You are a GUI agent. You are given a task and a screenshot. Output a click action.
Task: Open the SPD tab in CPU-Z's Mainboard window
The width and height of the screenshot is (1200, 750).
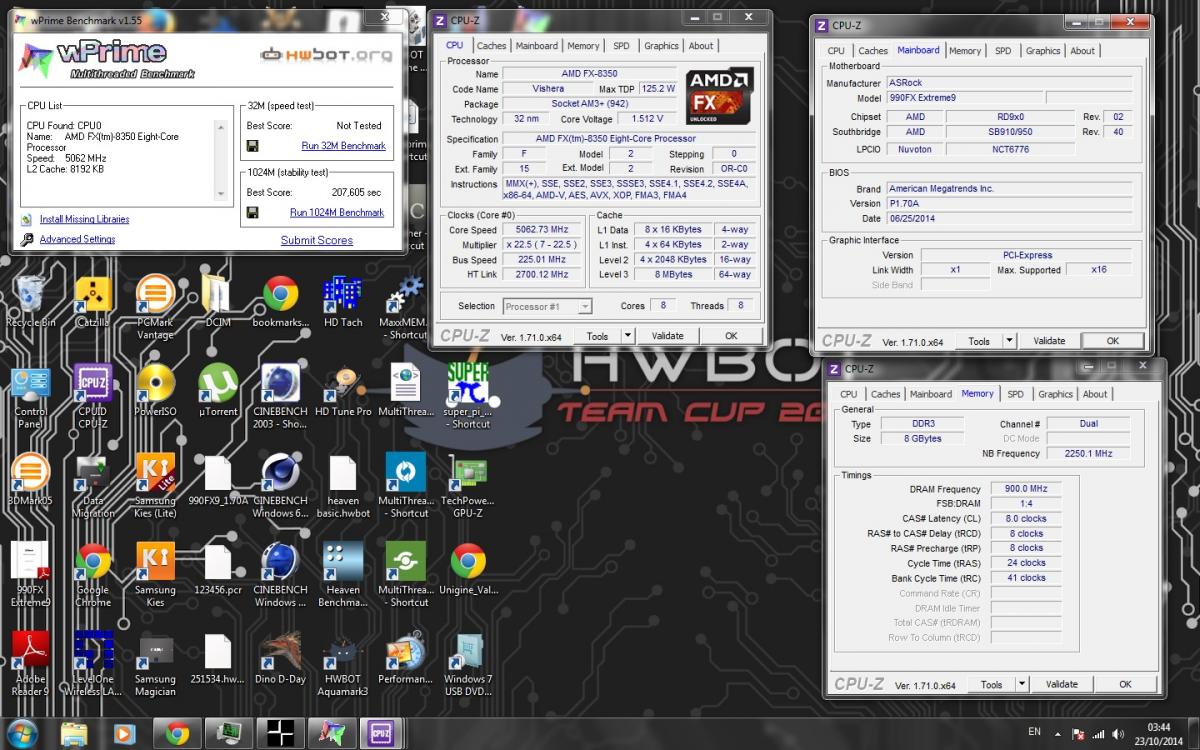click(x=1003, y=51)
